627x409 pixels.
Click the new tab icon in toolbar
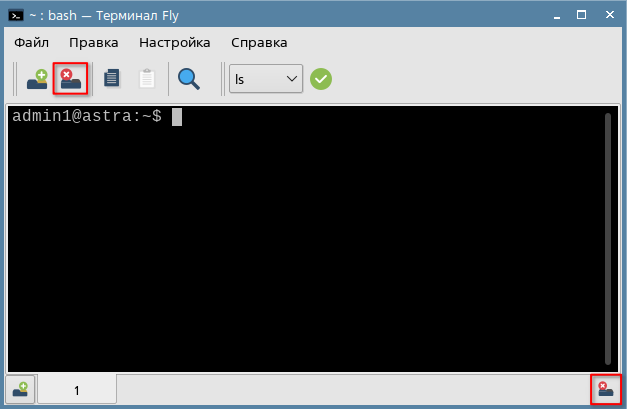pos(37,79)
